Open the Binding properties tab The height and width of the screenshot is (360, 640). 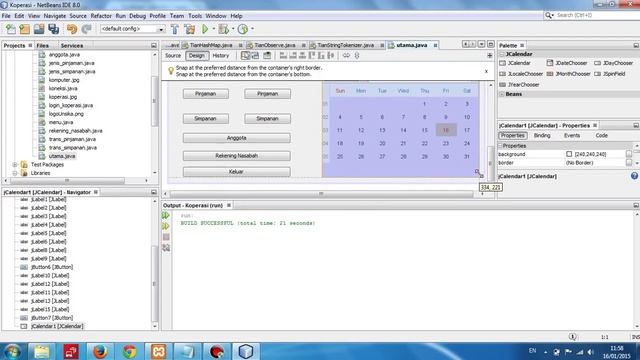coord(542,136)
